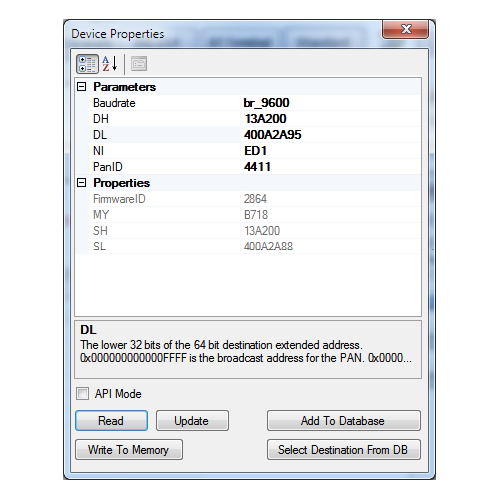The width and height of the screenshot is (500, 500).
Task: Edit the DH value 13A200
Action: (x=330, y=119)
